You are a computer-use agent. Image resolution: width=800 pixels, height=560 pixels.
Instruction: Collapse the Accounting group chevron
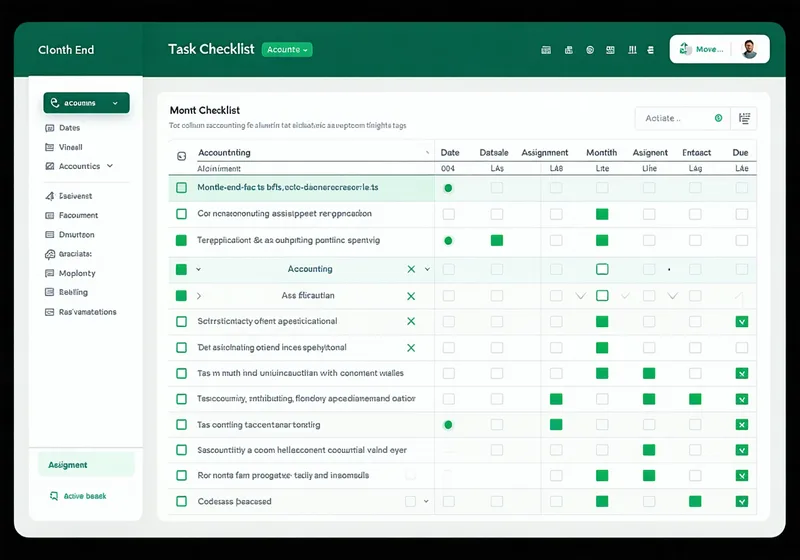pos(198,269)
